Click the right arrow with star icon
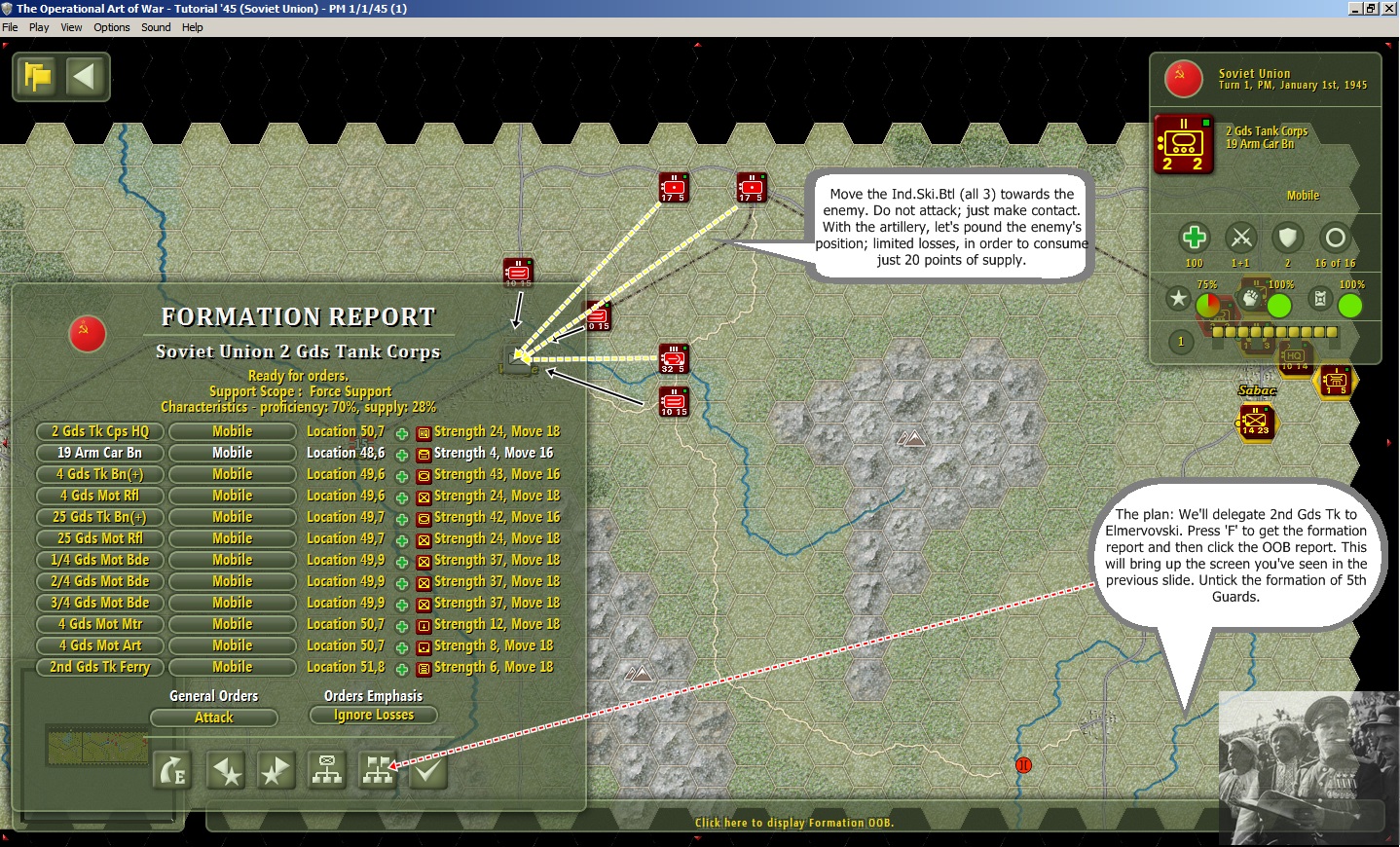The width and height of the screenshot is (1400, 847). (276, 771)
